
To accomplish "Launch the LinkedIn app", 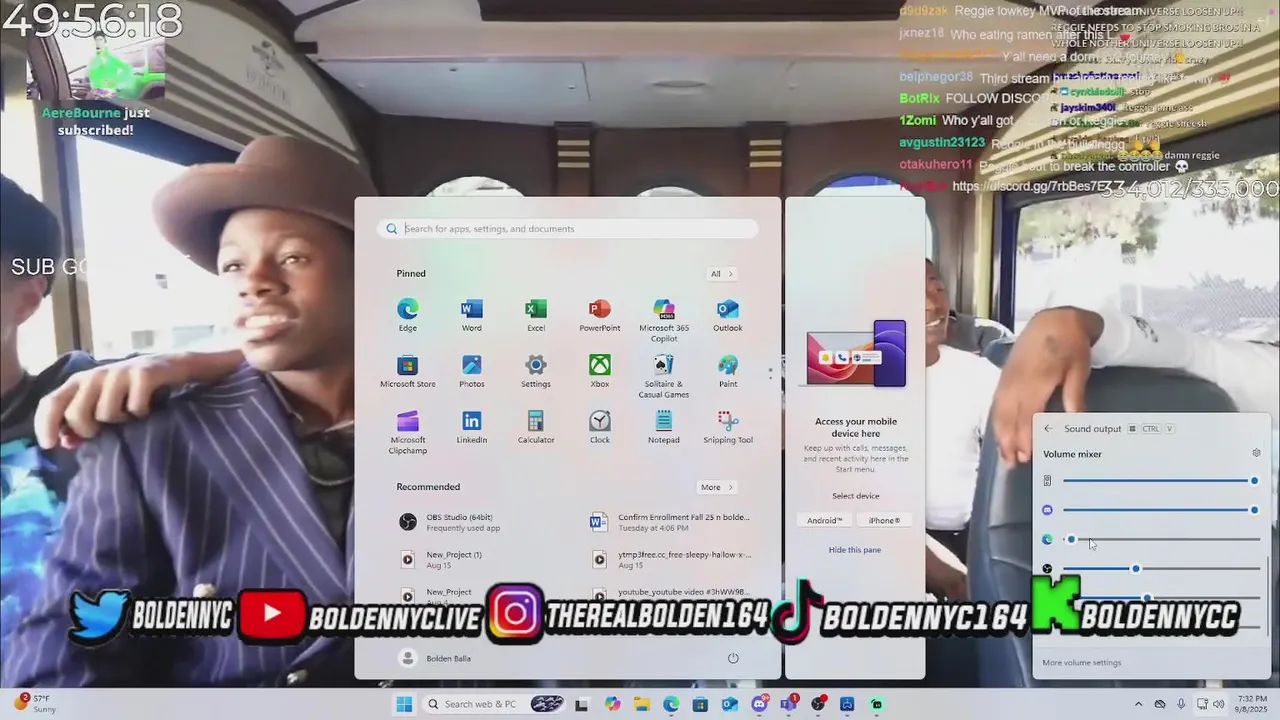I will [x=471, y=427].
